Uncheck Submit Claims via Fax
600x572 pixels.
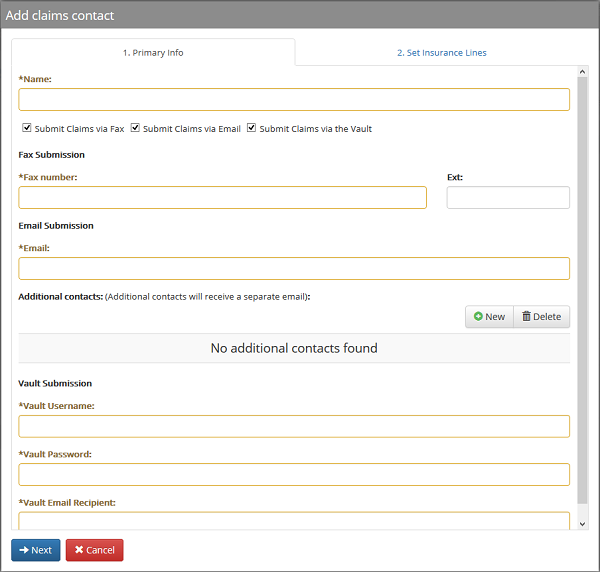[27, 128]
